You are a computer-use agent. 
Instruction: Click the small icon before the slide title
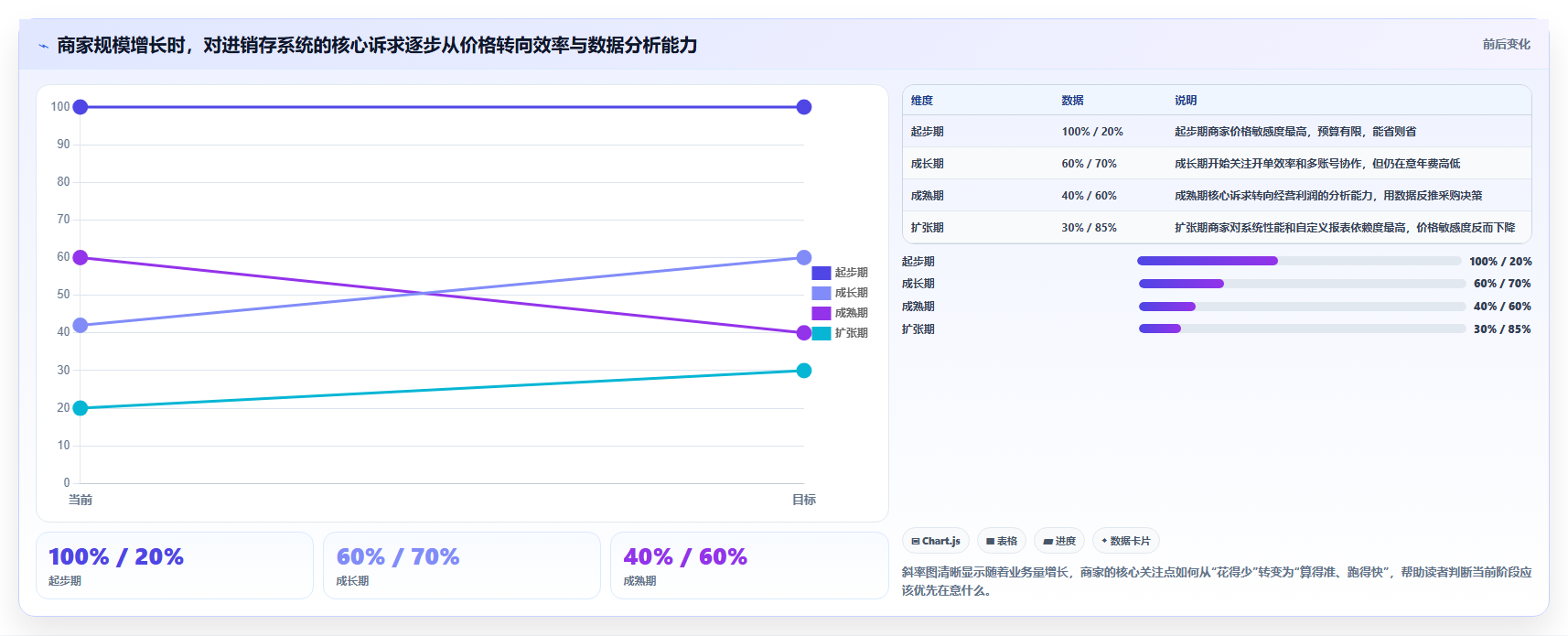43,46
